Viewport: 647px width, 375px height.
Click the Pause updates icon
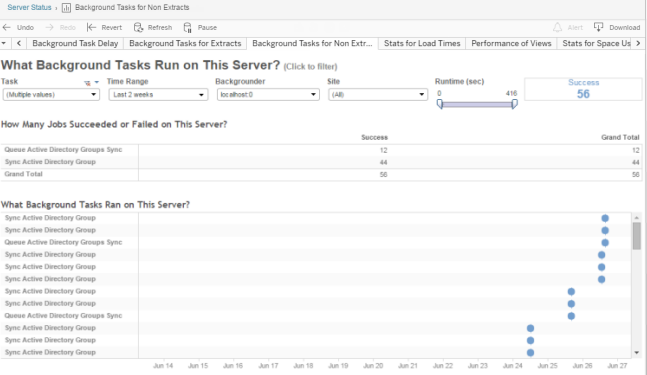188,28
